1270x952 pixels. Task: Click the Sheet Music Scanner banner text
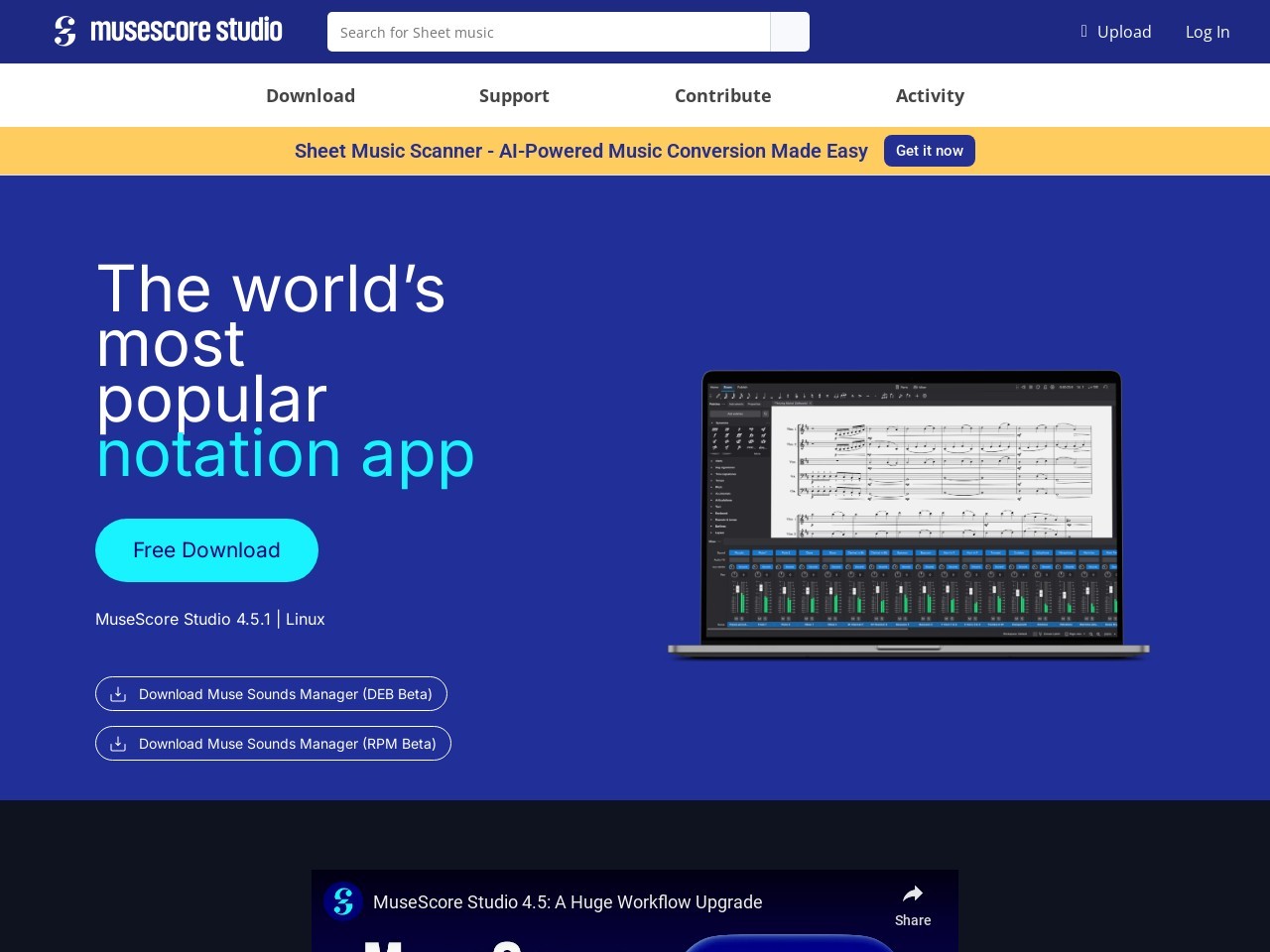coord(581,151)
